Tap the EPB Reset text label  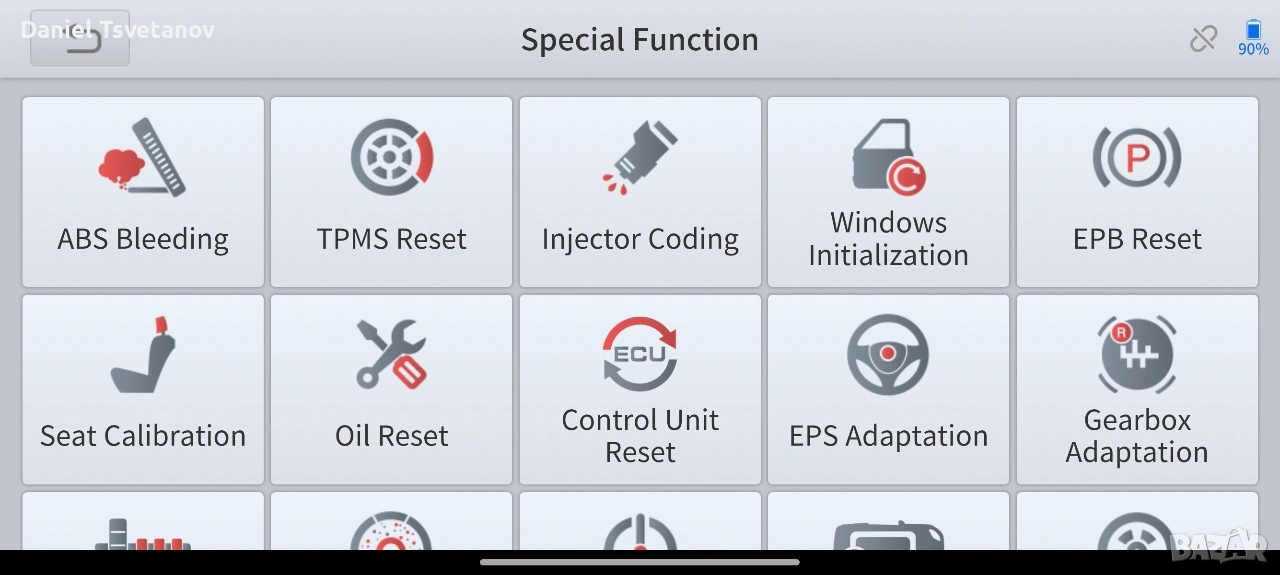tap(1137, 239)
